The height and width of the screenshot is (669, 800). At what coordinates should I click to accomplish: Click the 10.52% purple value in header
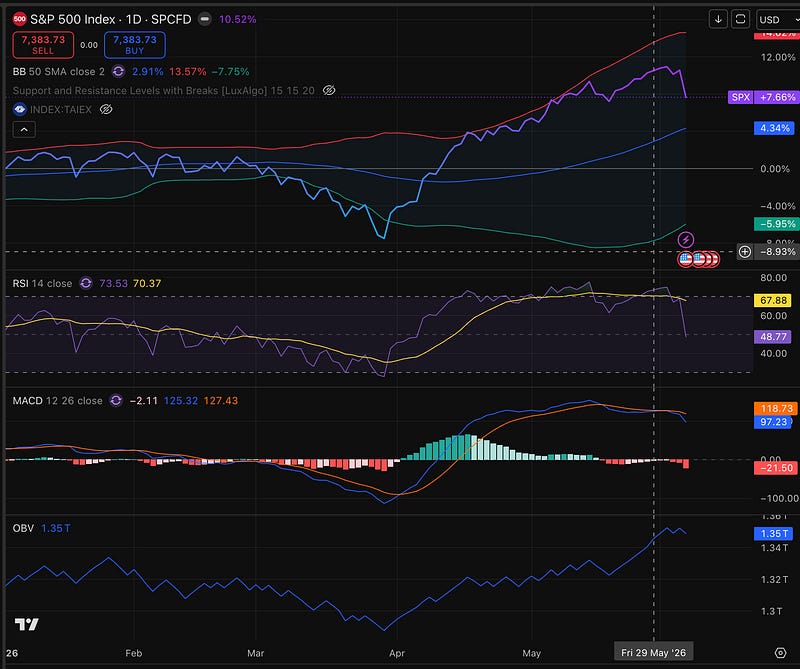click(238, 19)
